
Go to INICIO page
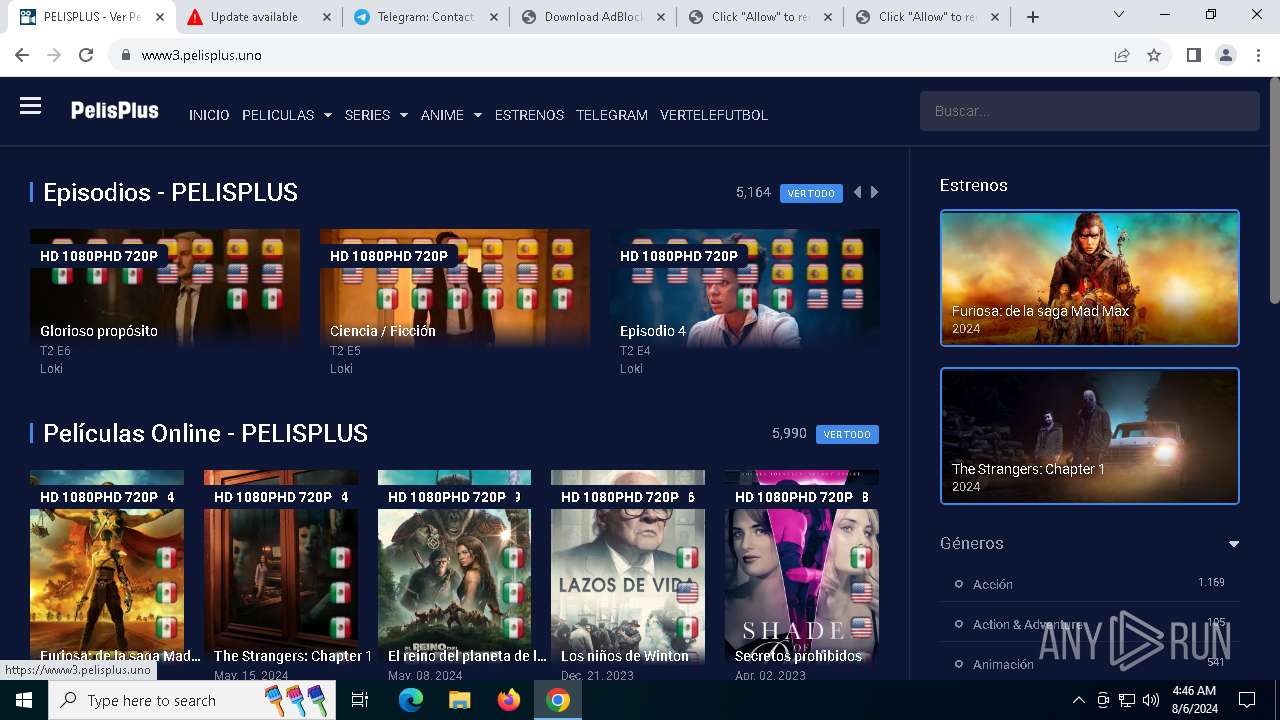coord(209,115)
